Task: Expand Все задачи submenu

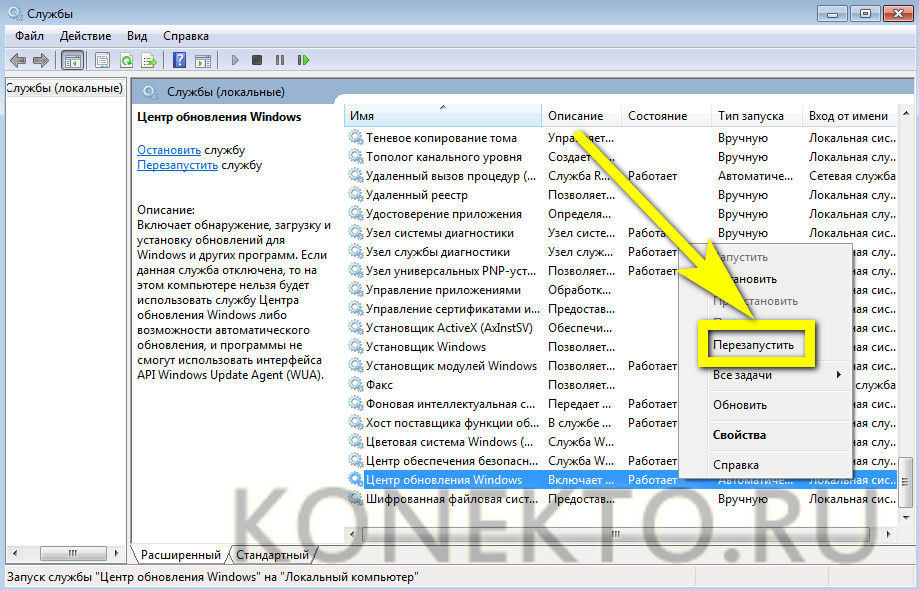Action: [777, 375]
